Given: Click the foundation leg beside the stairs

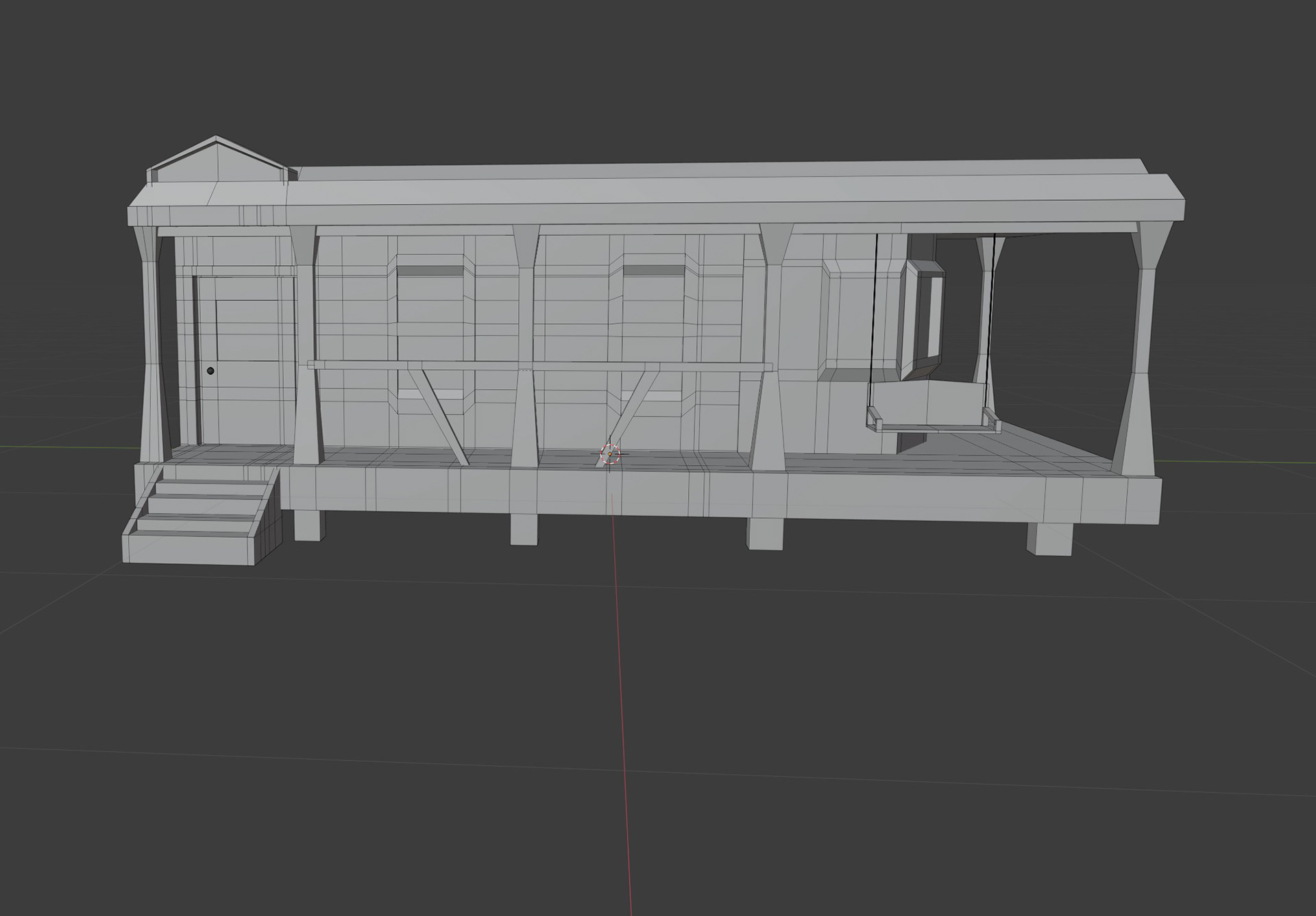Looking at the screenshot, I should click(308, 525).
